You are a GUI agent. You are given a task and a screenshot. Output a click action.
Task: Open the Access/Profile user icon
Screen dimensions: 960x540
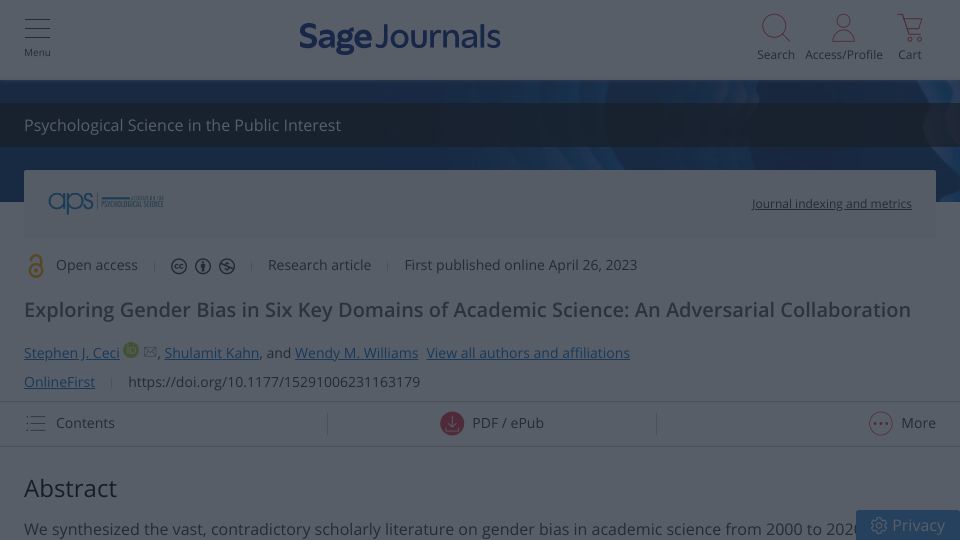(x=843, y=28)
